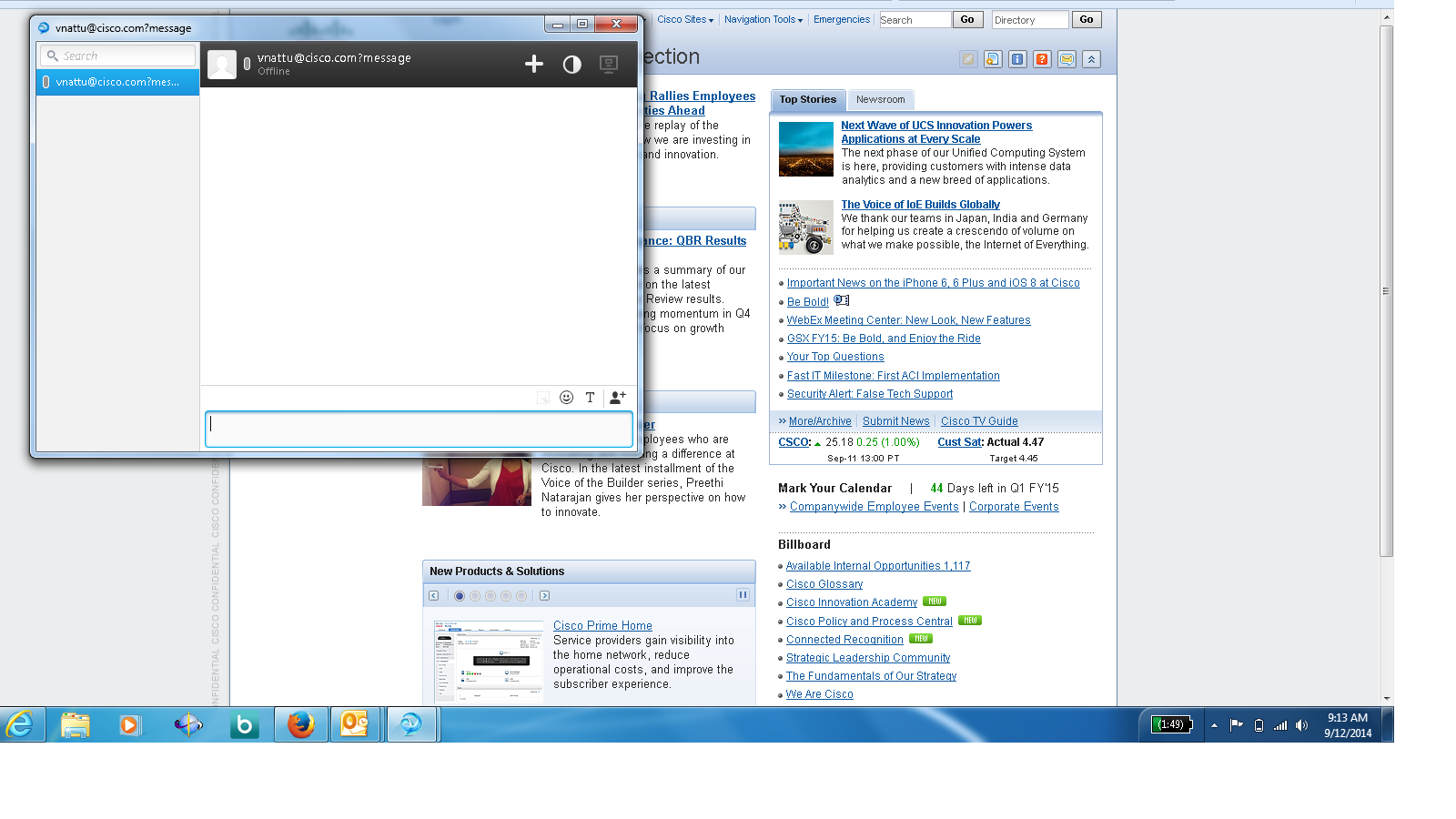Click the Cust Sat link
The image size is (1456, 819).
pyautogui.click(x=960, y=442)
